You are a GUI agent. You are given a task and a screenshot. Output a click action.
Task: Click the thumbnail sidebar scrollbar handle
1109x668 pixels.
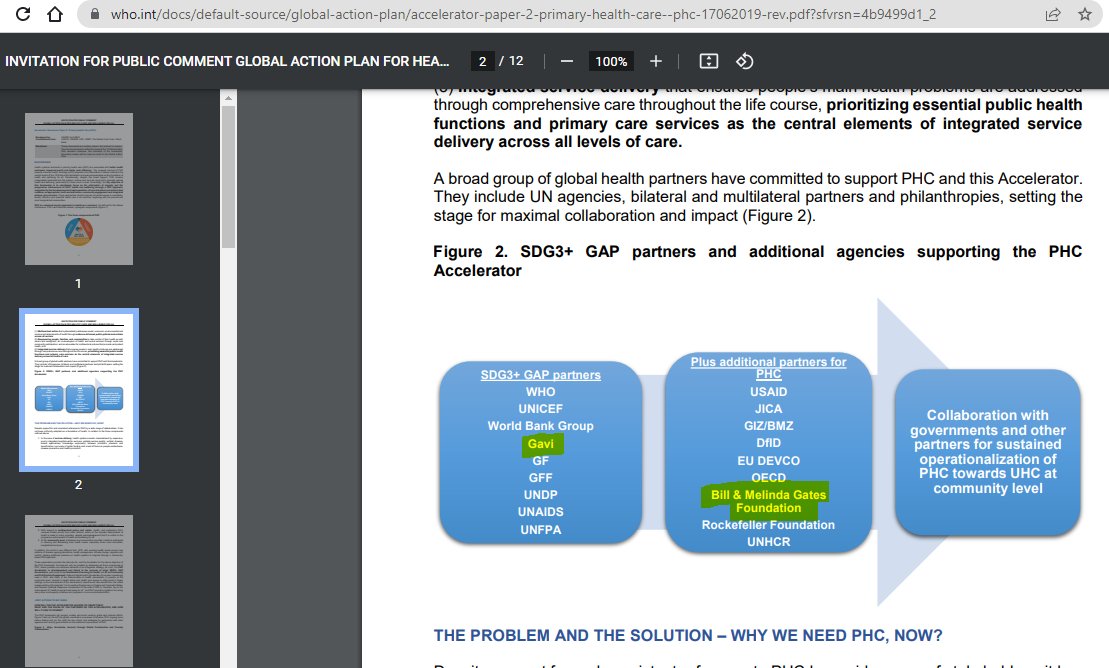point(228,177)
